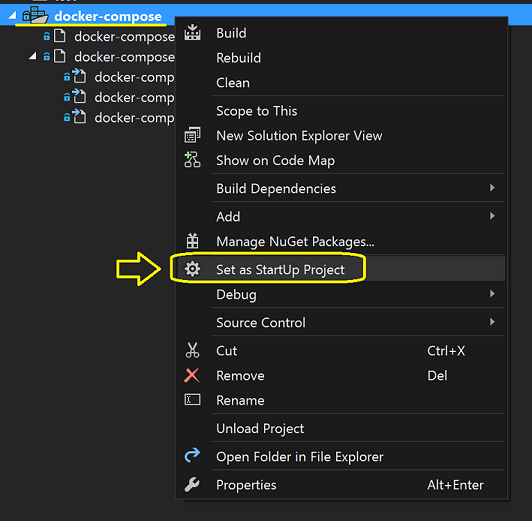Click the New Solution Explorer View icon
The image size is (532, 521).
click(192, 135)
